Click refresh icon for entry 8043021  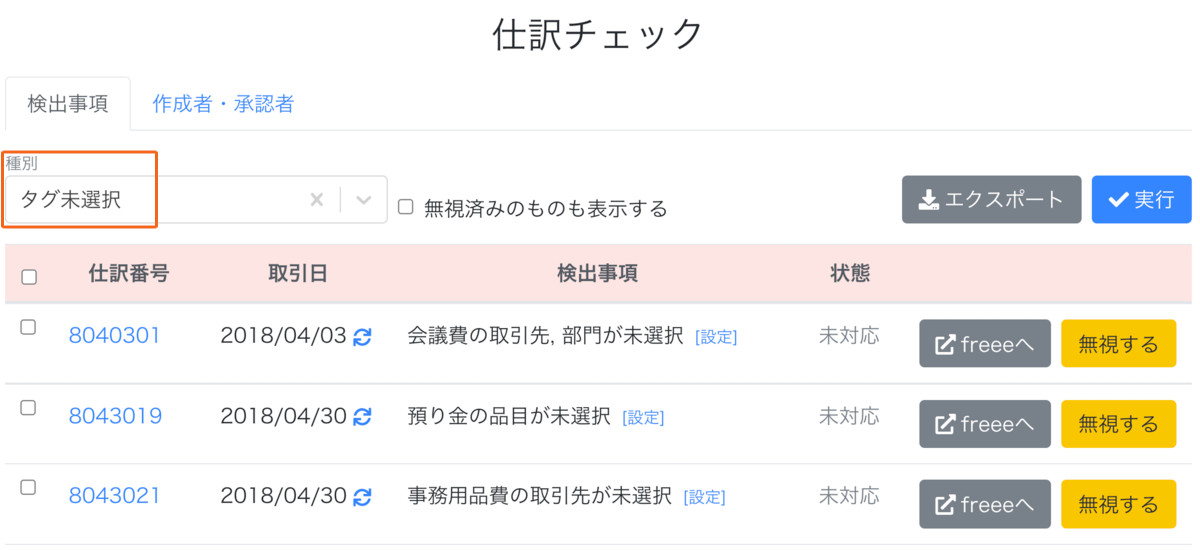363,496
